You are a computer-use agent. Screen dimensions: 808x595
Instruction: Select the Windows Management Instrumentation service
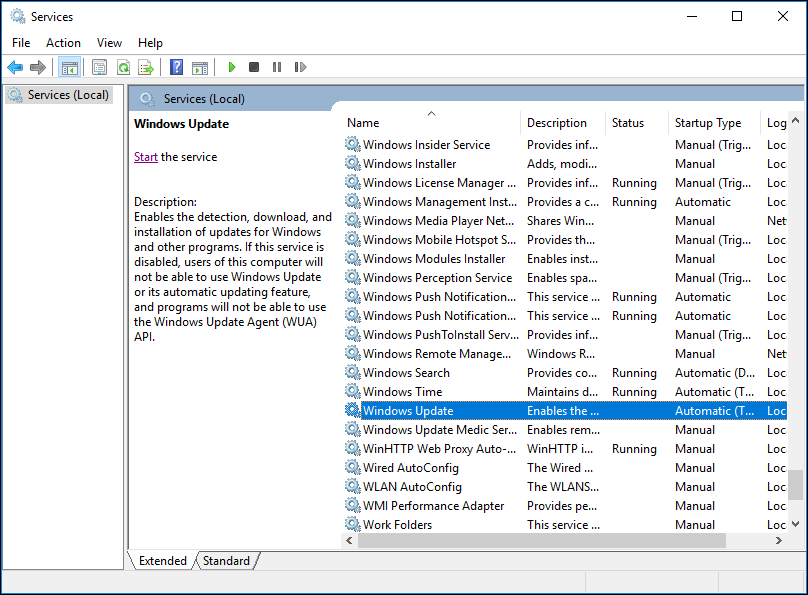pyautogui.click(x=565, y=201)
